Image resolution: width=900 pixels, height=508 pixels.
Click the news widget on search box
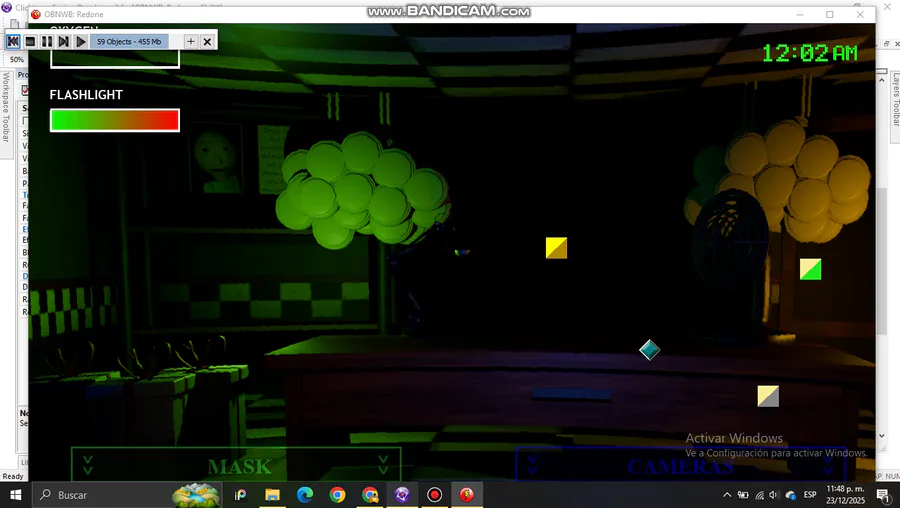click(196, 495)
